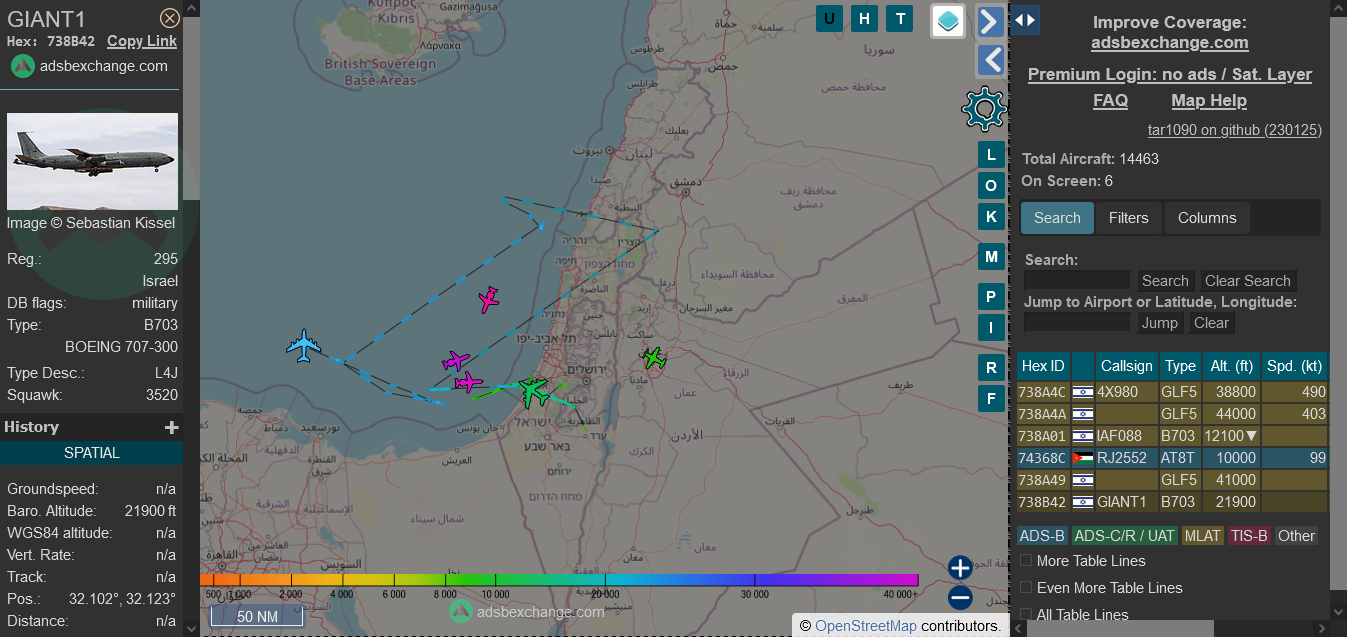Select the large green aircraft over southern Israel
Image resolution: width=1347 pixels, height=637 pixels.
533,391
